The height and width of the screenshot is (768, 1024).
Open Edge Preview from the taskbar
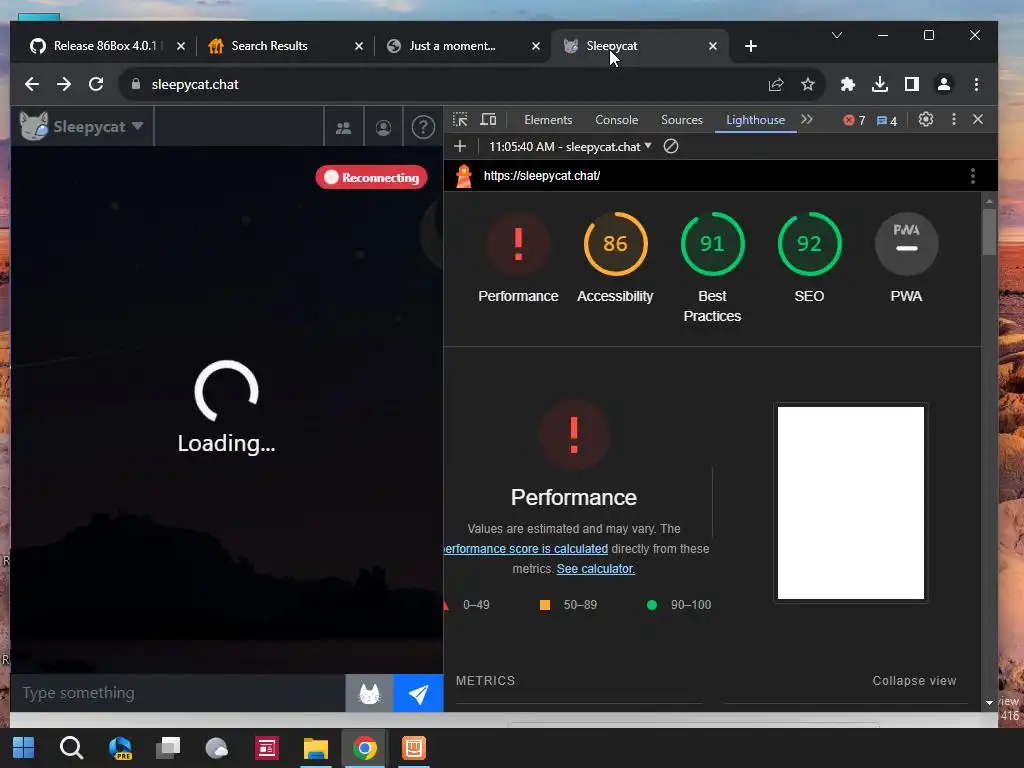pos(120,748)
